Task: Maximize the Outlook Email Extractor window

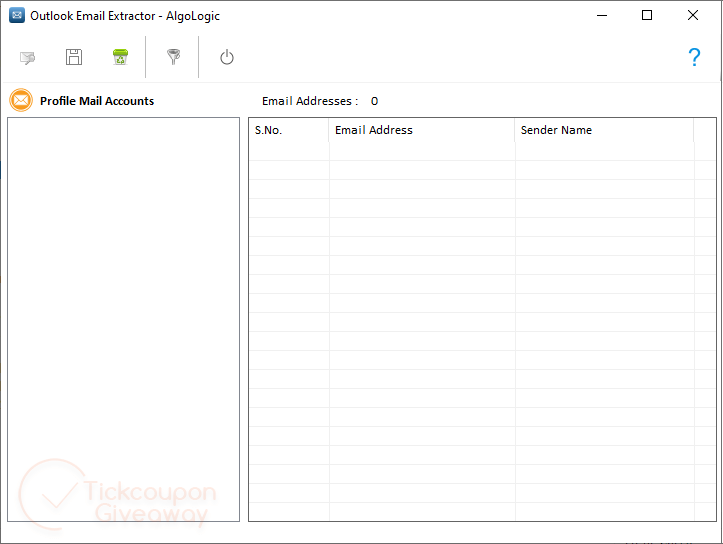Action: (x=647, y=15)
